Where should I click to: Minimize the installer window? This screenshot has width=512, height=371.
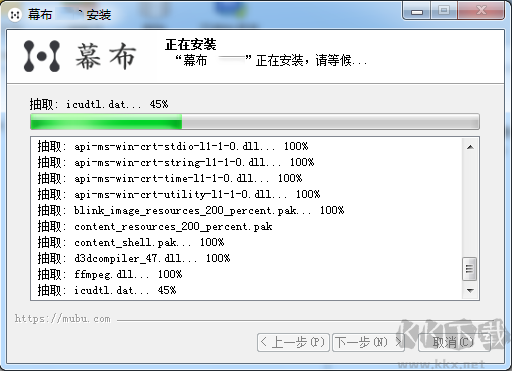pos(417,11)
